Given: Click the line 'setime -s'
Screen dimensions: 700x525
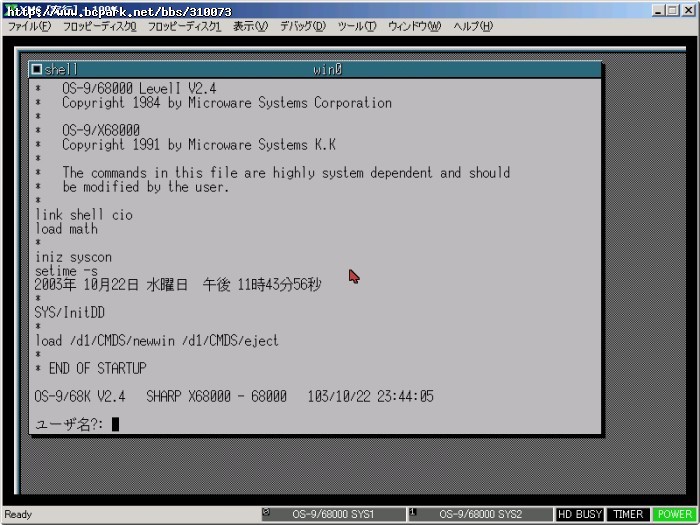Looking at the screenshot, I should coord(66,271).
